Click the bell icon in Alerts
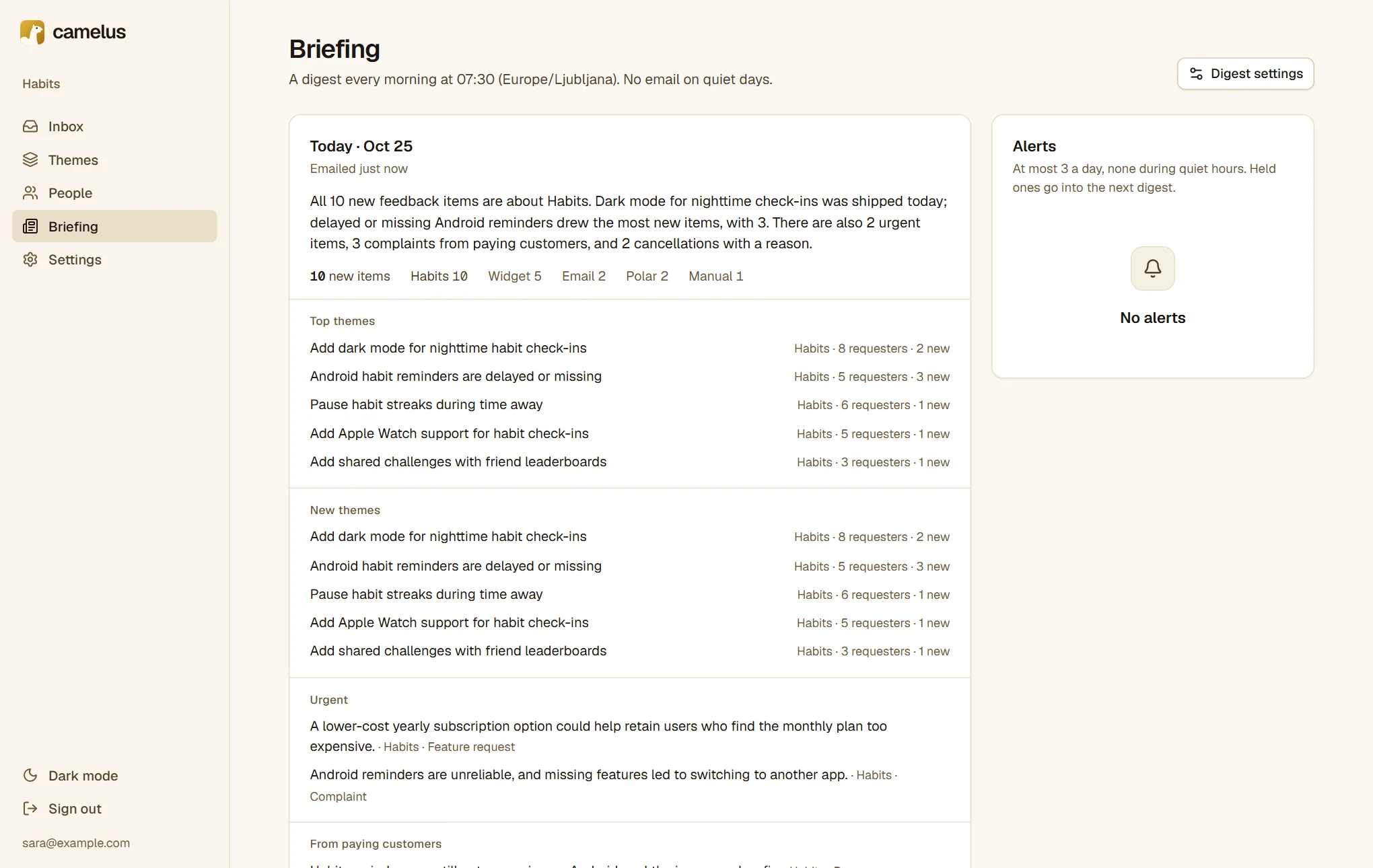Image resolution: width=1373 pixels, height=868 pixels. [1153, 268]
